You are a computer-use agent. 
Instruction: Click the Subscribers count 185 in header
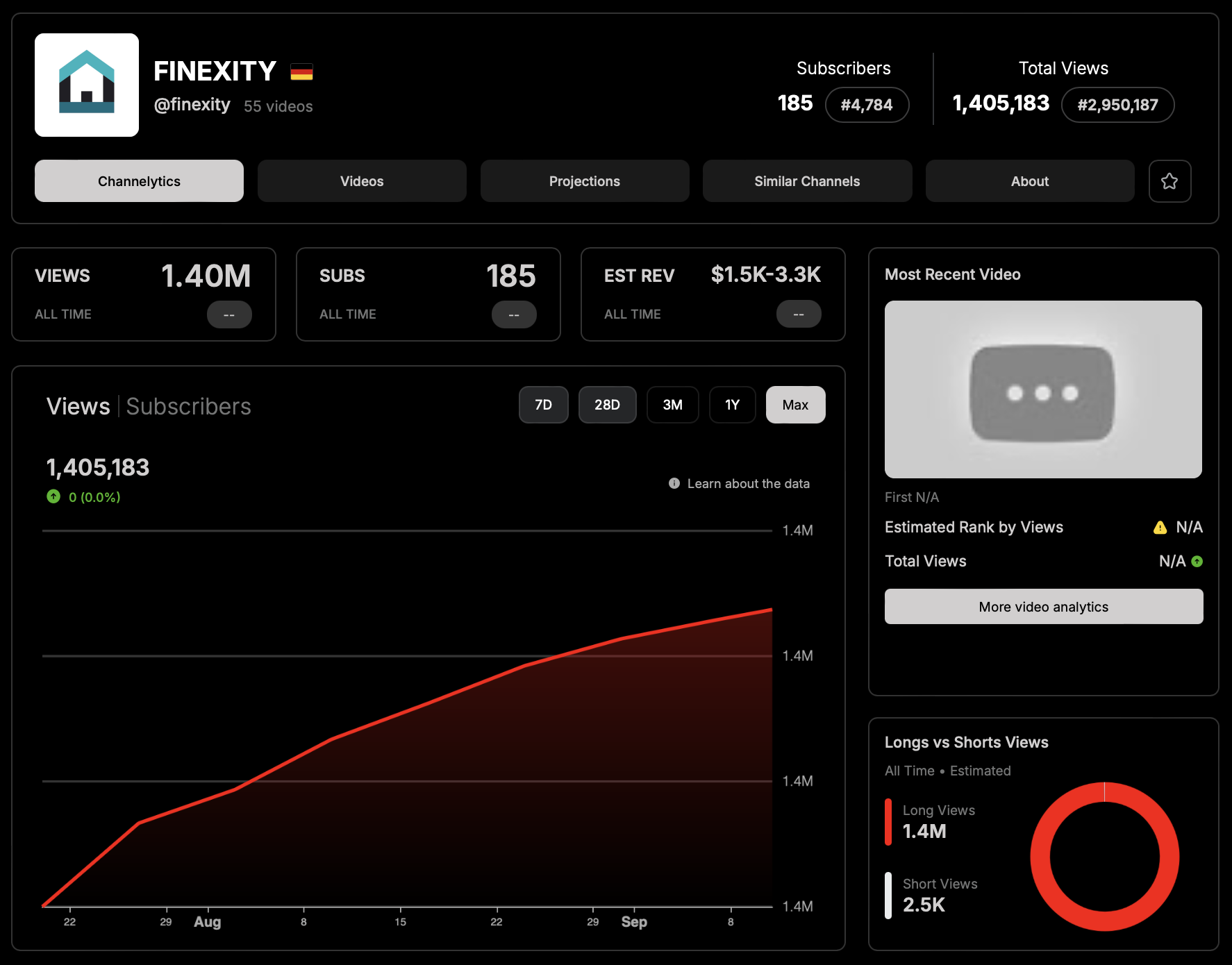(x=795, y=103)
